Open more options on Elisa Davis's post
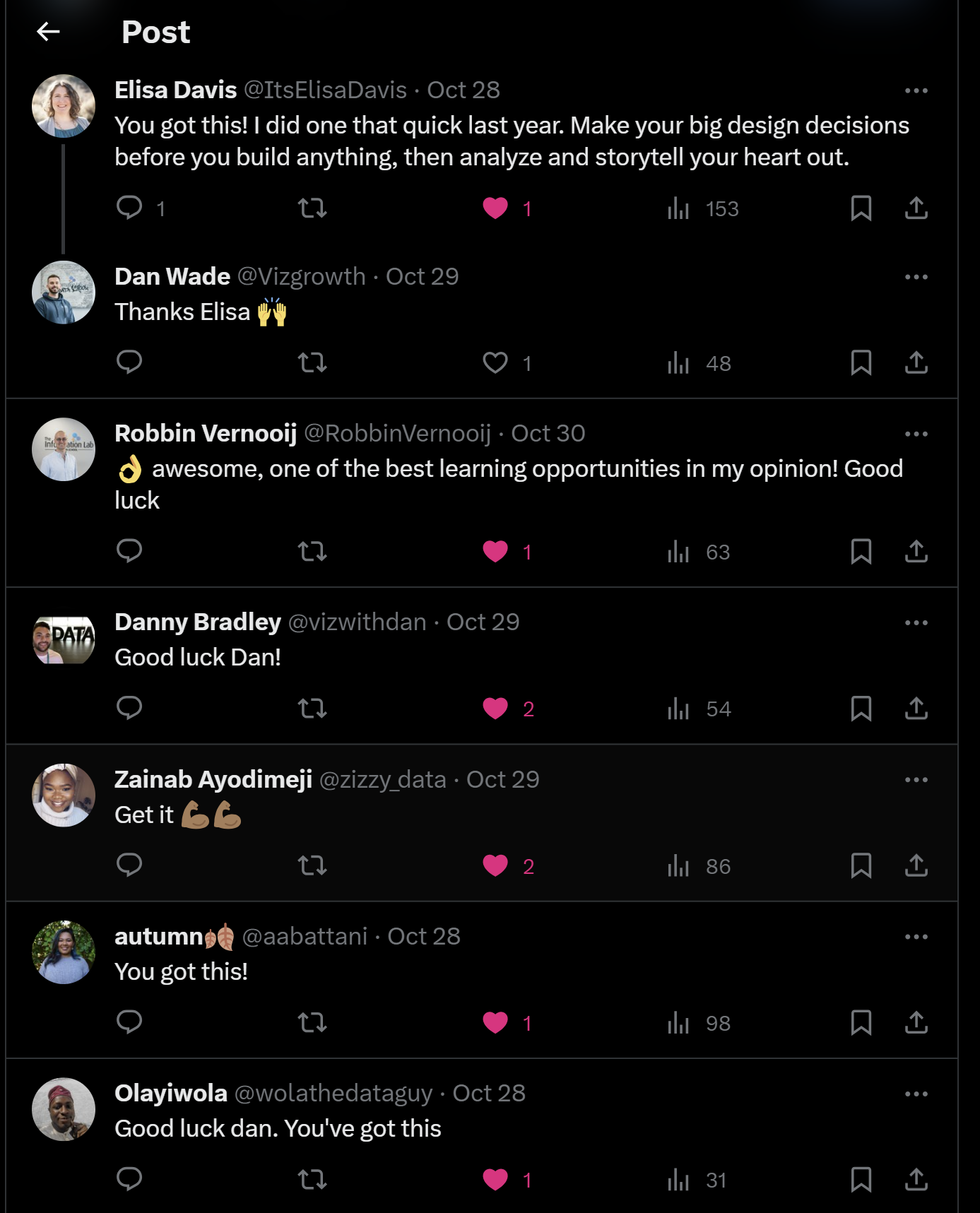Screen dimensions: 980x1213 (916, 90)
